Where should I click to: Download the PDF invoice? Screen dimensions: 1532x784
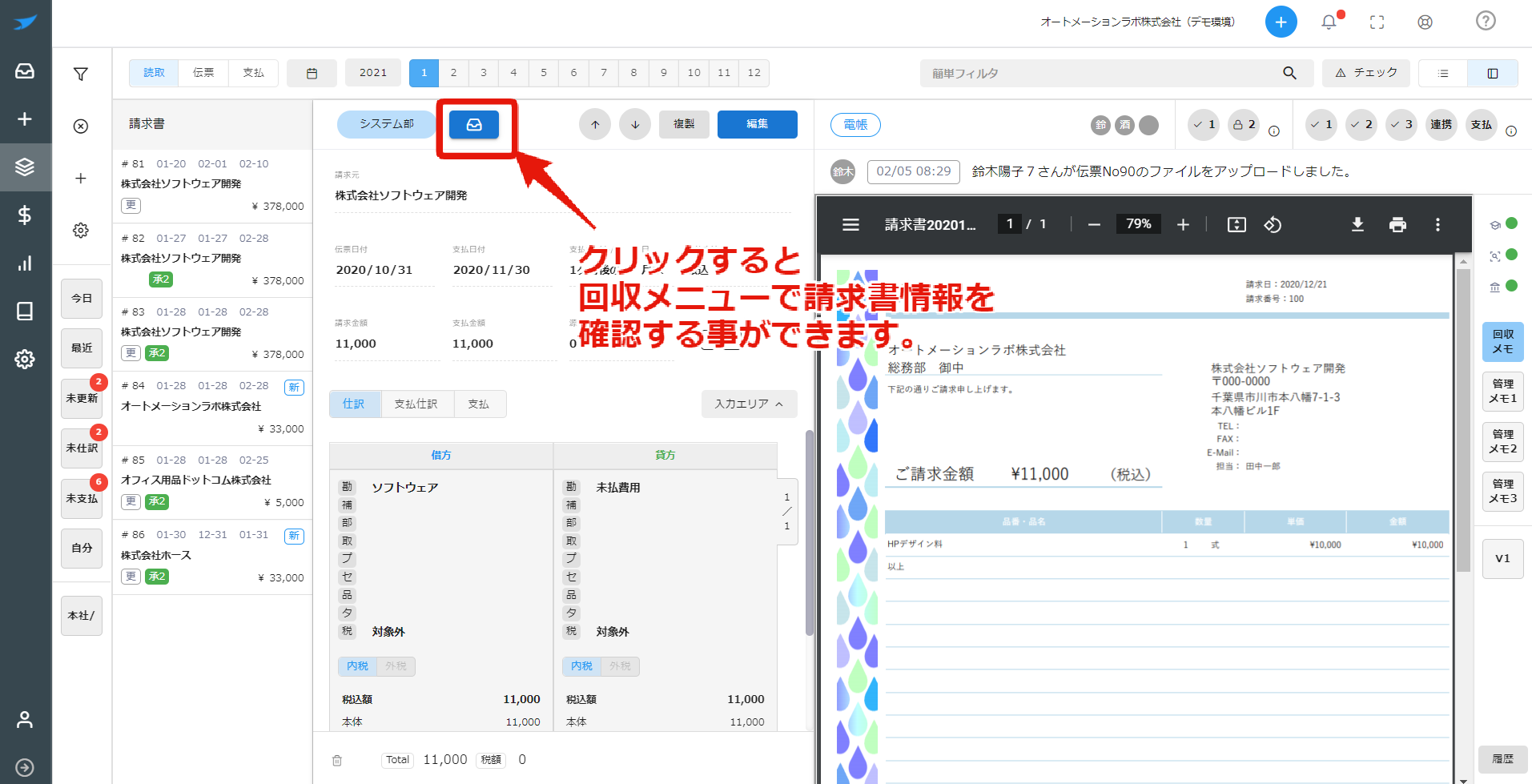point(1357,224)
